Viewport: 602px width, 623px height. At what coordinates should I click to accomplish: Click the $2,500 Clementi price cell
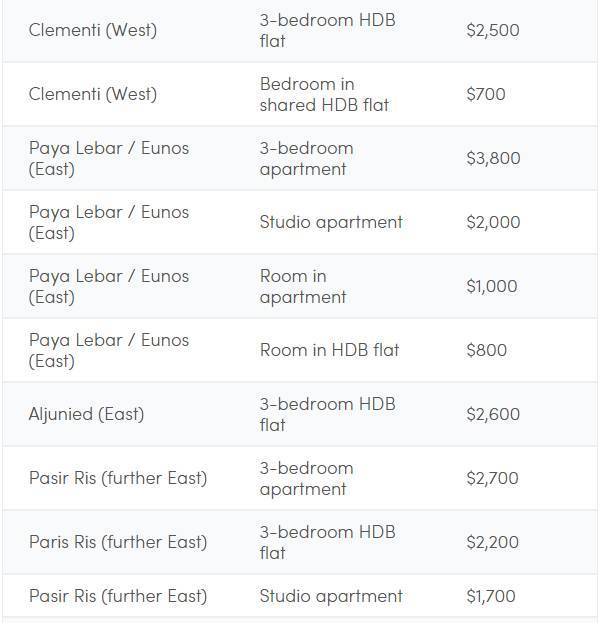(492, 30)
